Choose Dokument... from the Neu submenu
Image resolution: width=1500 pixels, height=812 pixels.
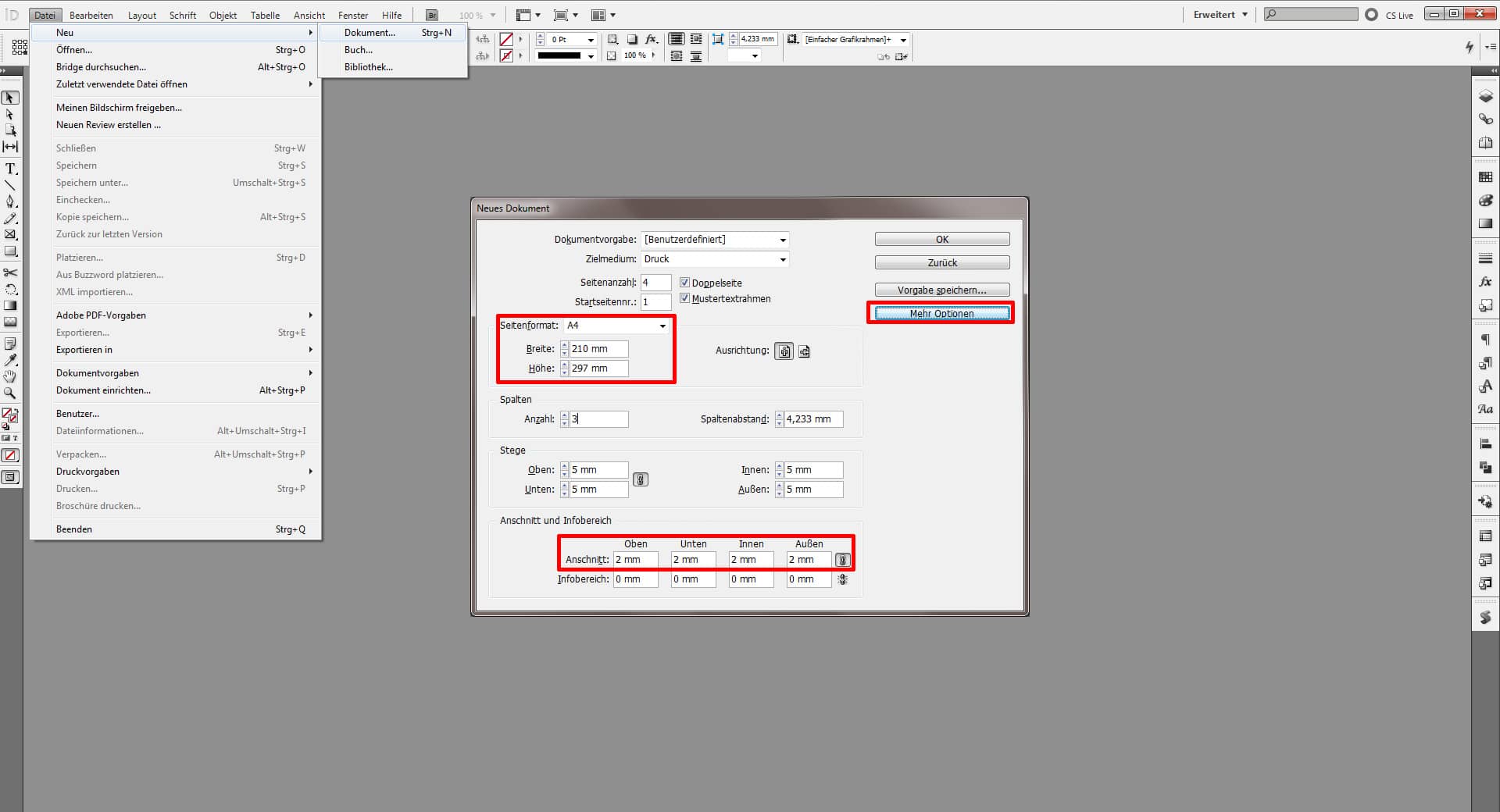(368, 33)
